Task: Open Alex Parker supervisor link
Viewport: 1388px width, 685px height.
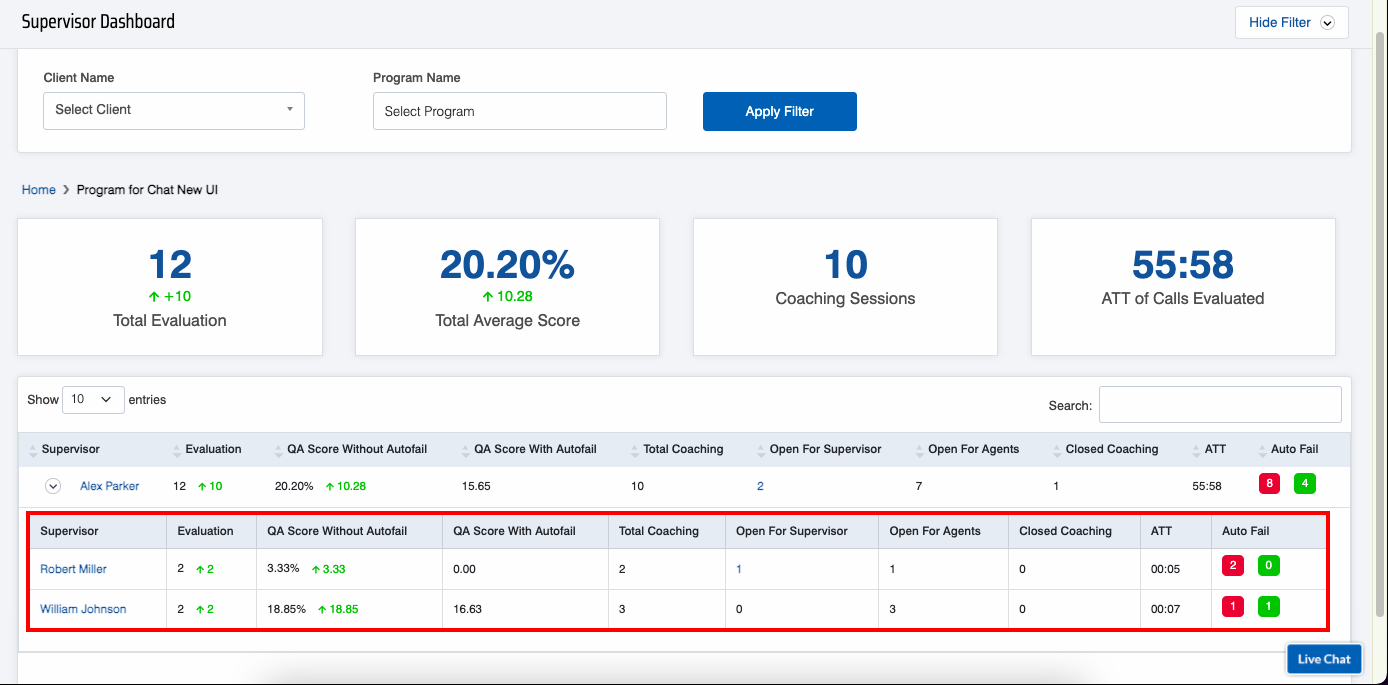Action: (109, 486)
